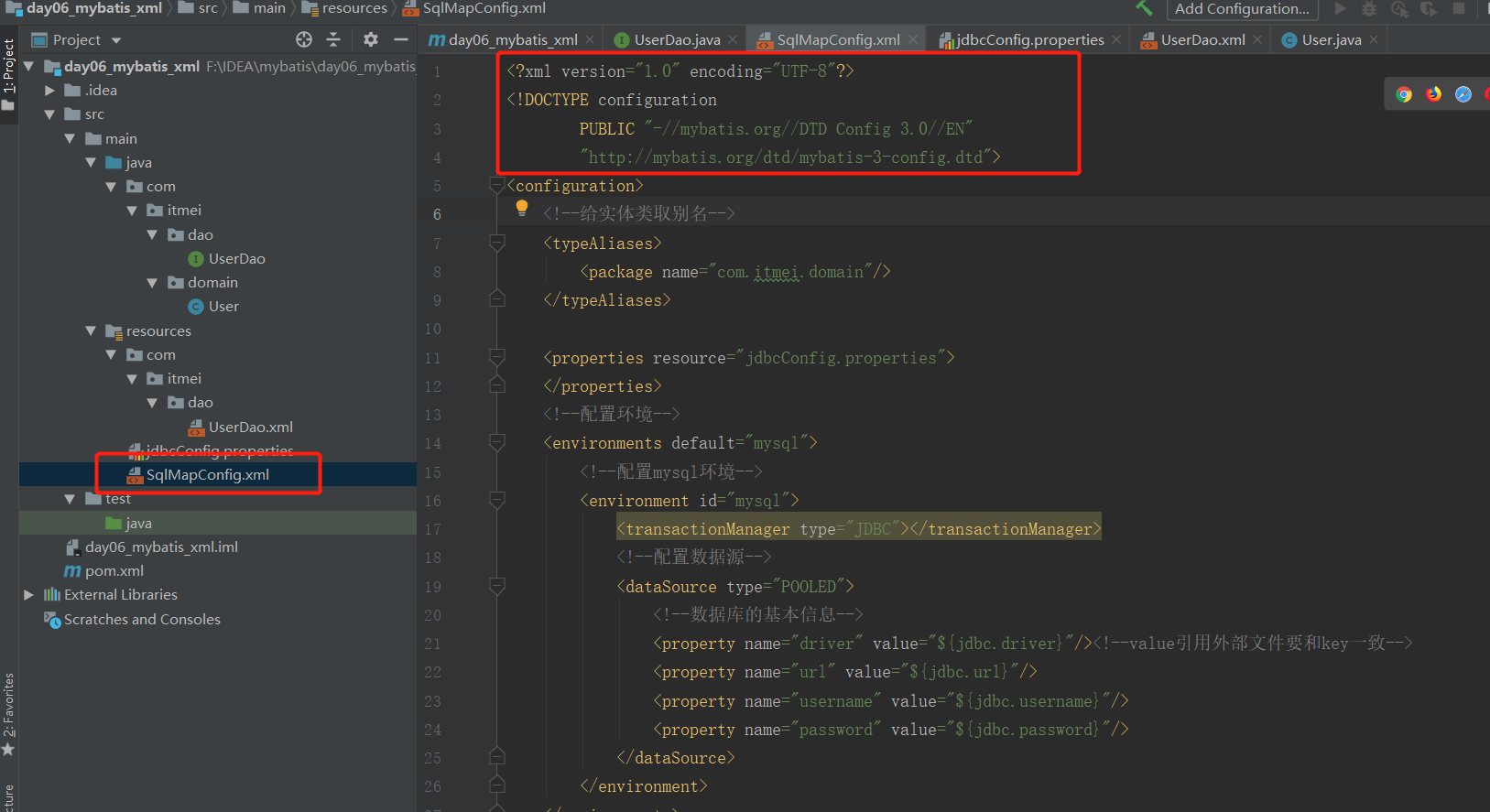Expand External Libraries node
Image resolution: width=1490 pixels, height=812 pixels.
click(x=28, y=595)
